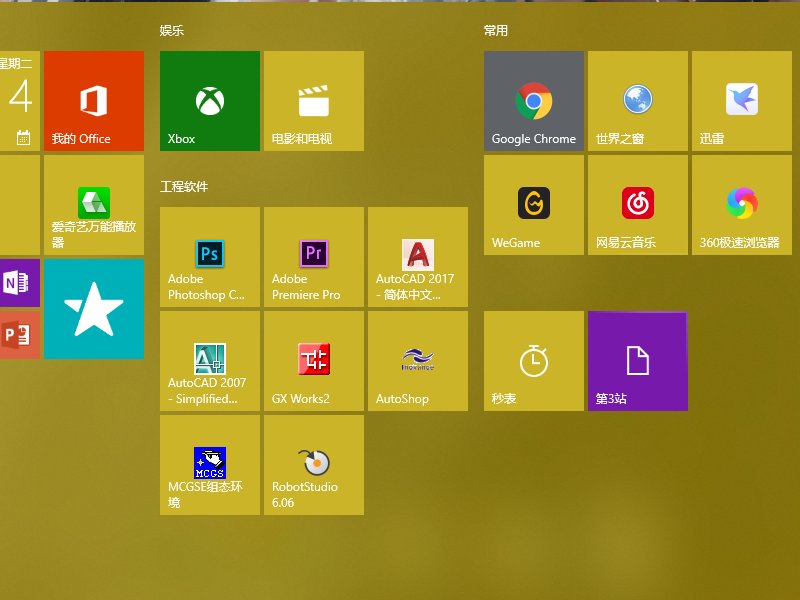800x600 pixels.
Task: Launch WeGame tile
Action: 534,205
